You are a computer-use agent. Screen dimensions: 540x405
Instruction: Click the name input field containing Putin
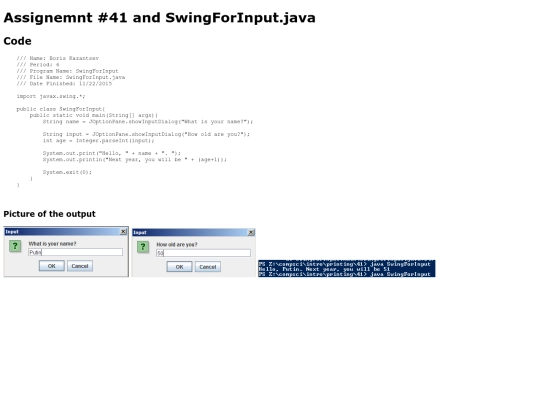click(75, 252)
